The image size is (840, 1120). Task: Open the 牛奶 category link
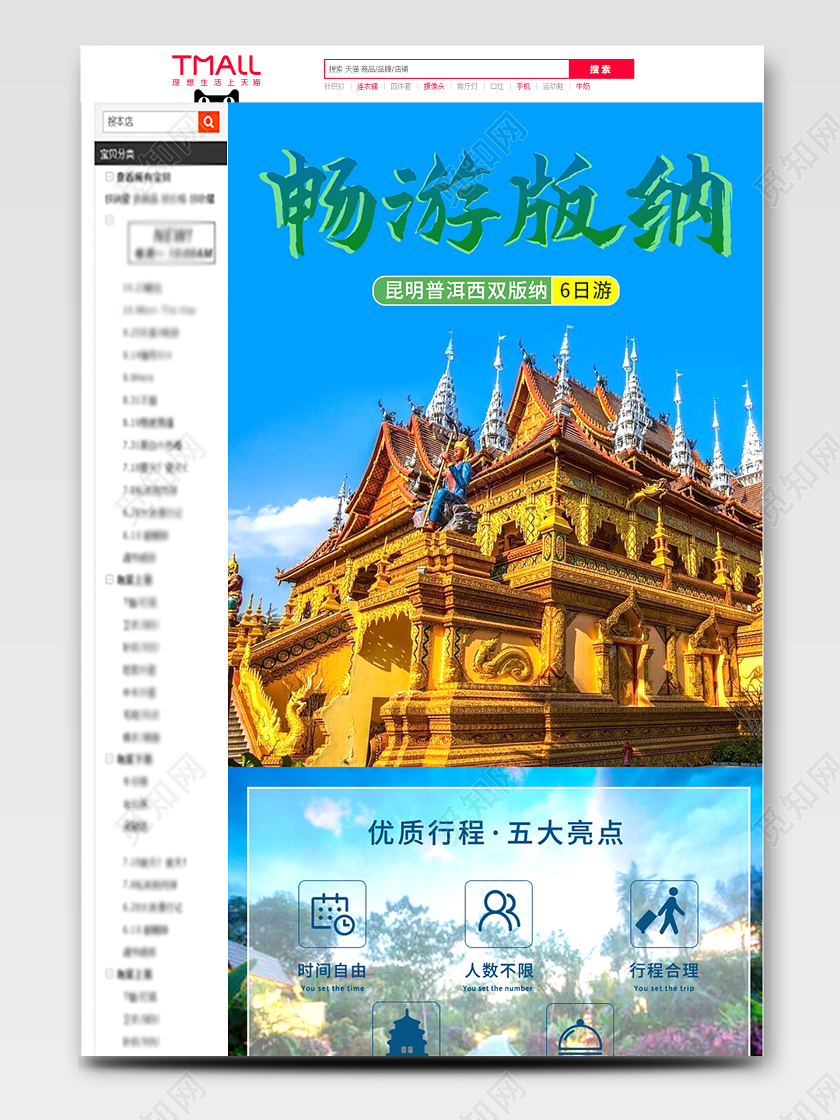[584, 86]
